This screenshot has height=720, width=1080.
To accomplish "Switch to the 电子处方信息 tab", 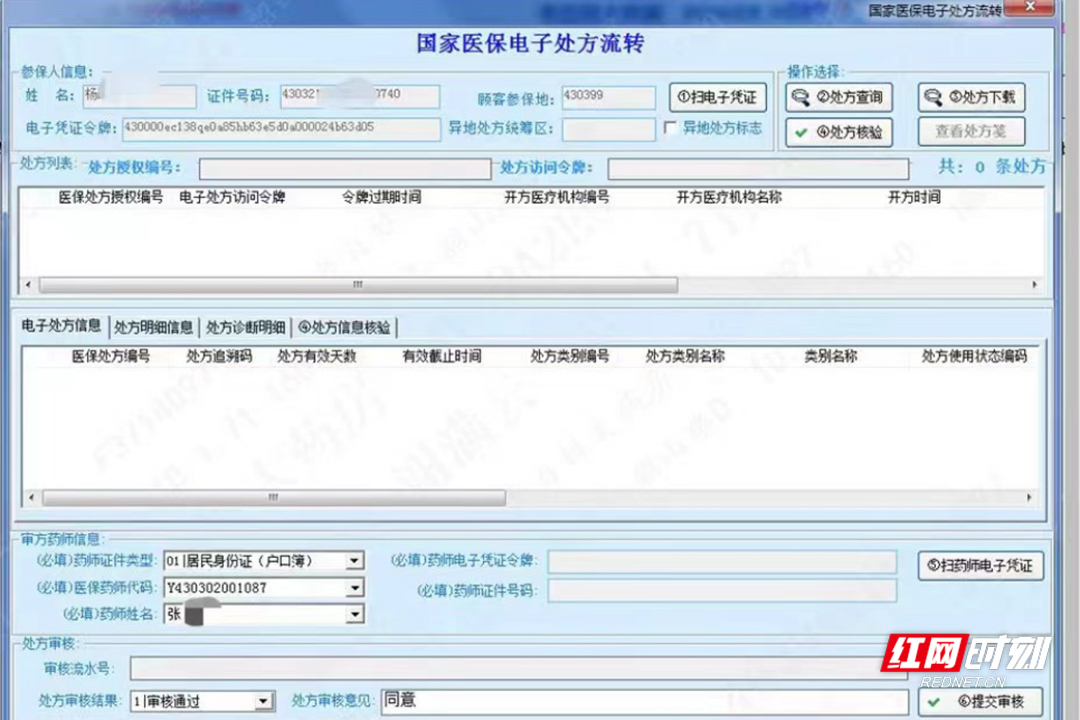I will 64,327.
